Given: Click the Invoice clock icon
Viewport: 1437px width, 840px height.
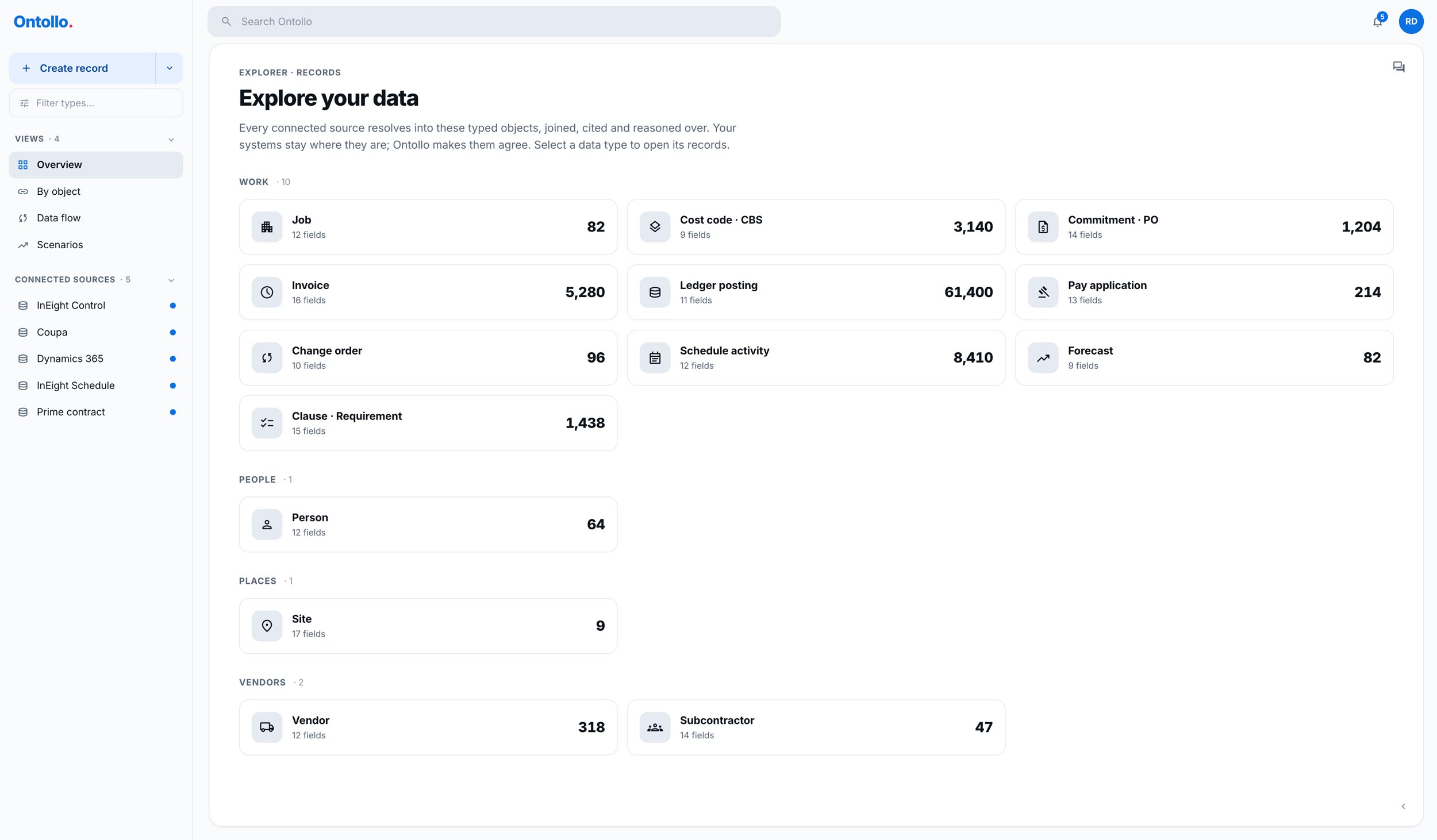Looking at the screenshot, I should [x=267, y=292].
